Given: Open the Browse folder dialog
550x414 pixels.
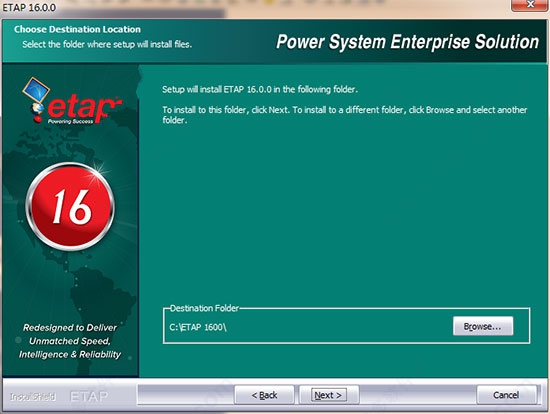Looking at the screenshot, I should 483,326.
